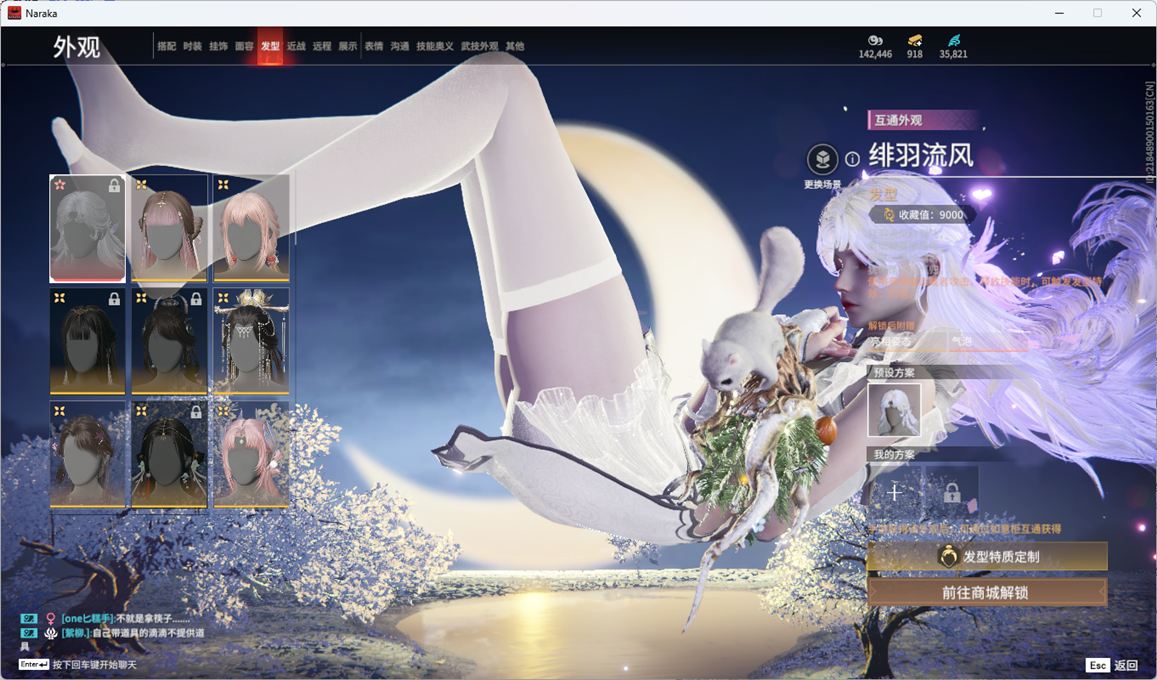Click the hairstyle name 绯羽流风

coord(921,156)
